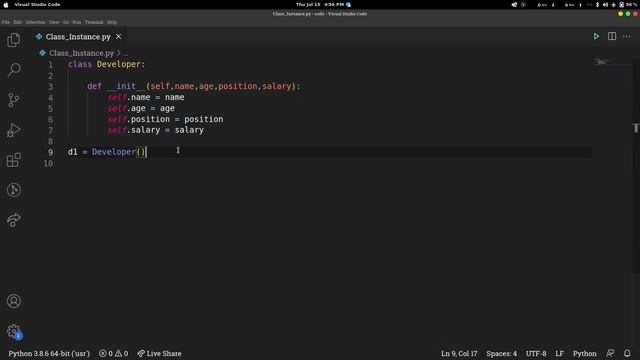Open the Run and Debug view
The image size is (640, 360).
coord(13,130)
